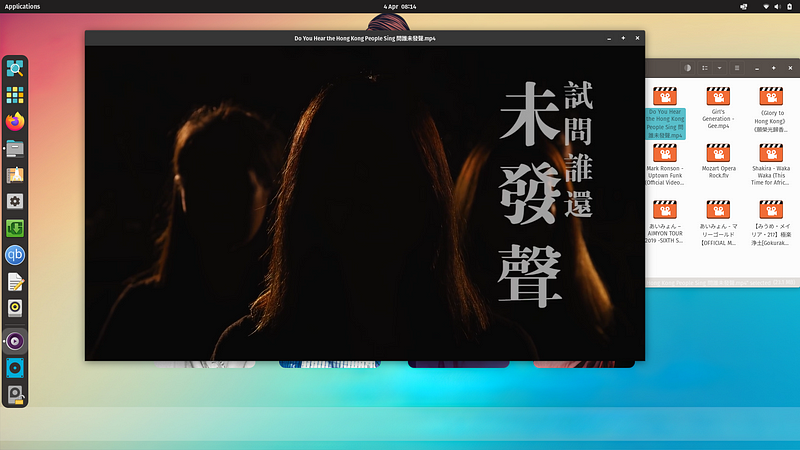Viewport: 800px width, 450px height.
Task: Toggle dark mode button in file manager header
Action: 688,68
